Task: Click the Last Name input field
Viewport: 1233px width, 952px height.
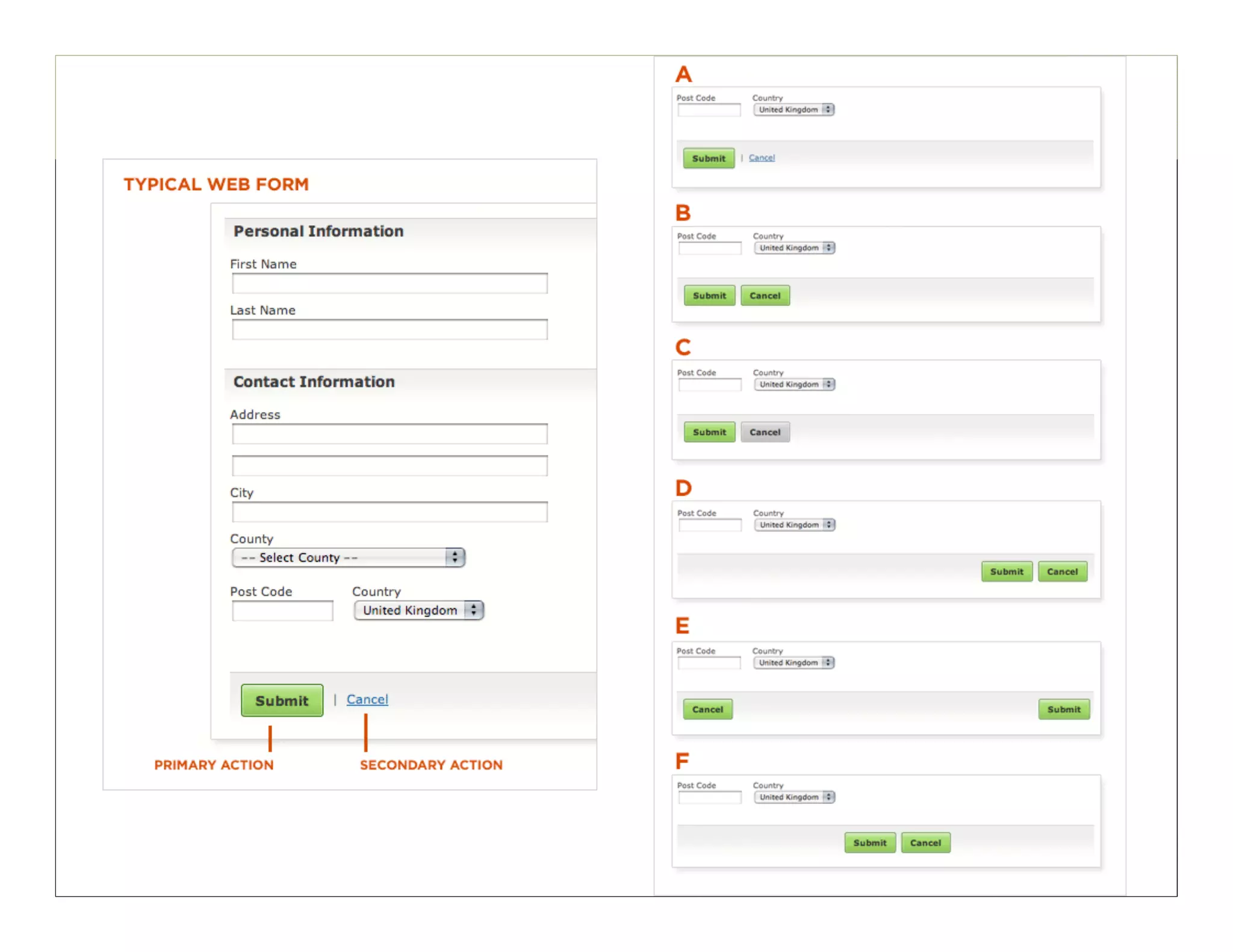Action: [x=390, y=330]
